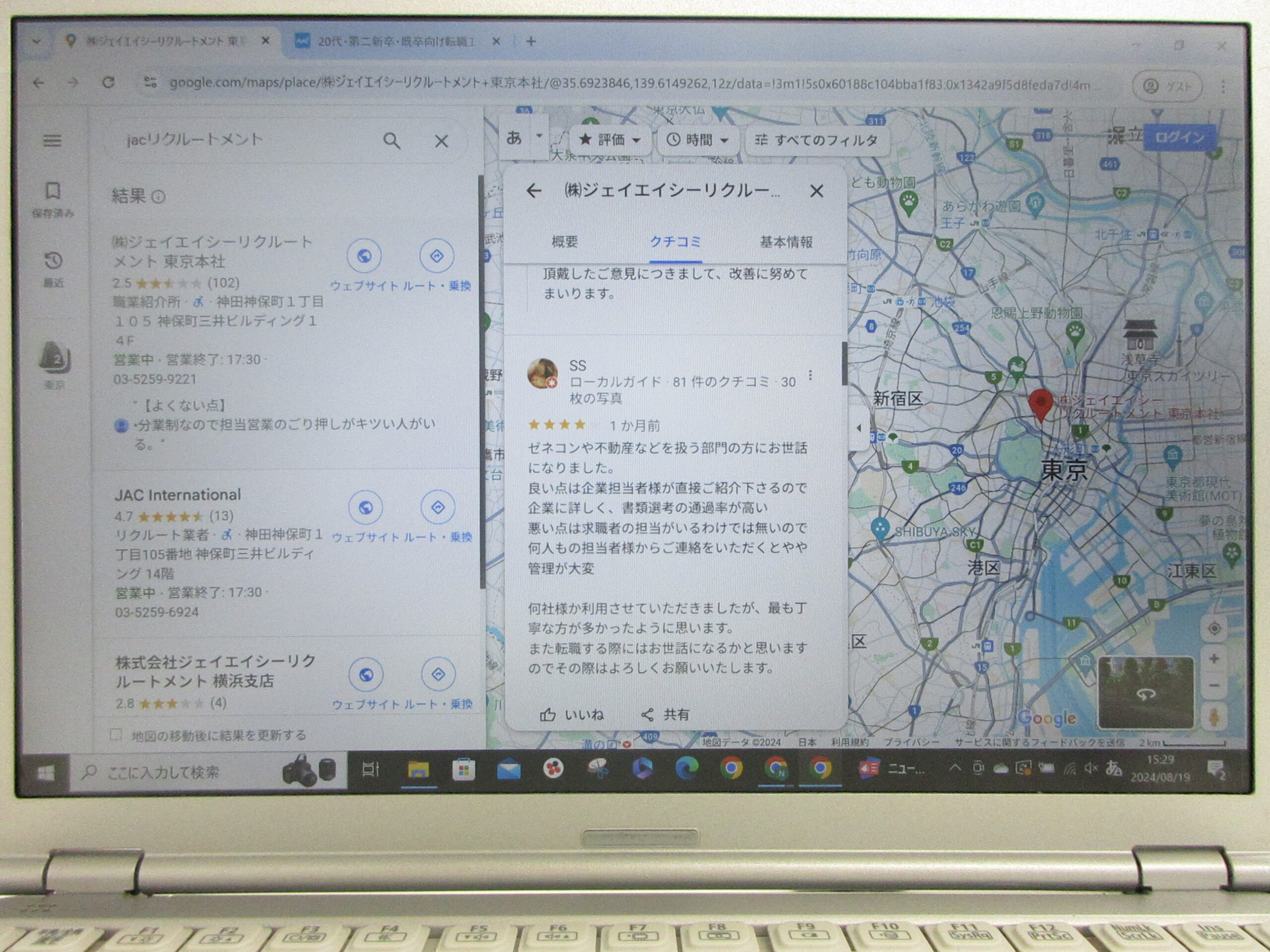The width and height of the screenshot is (1270, 952).
Task: Switch to the クチコミ tab
Action: click(x=675, y=241)
